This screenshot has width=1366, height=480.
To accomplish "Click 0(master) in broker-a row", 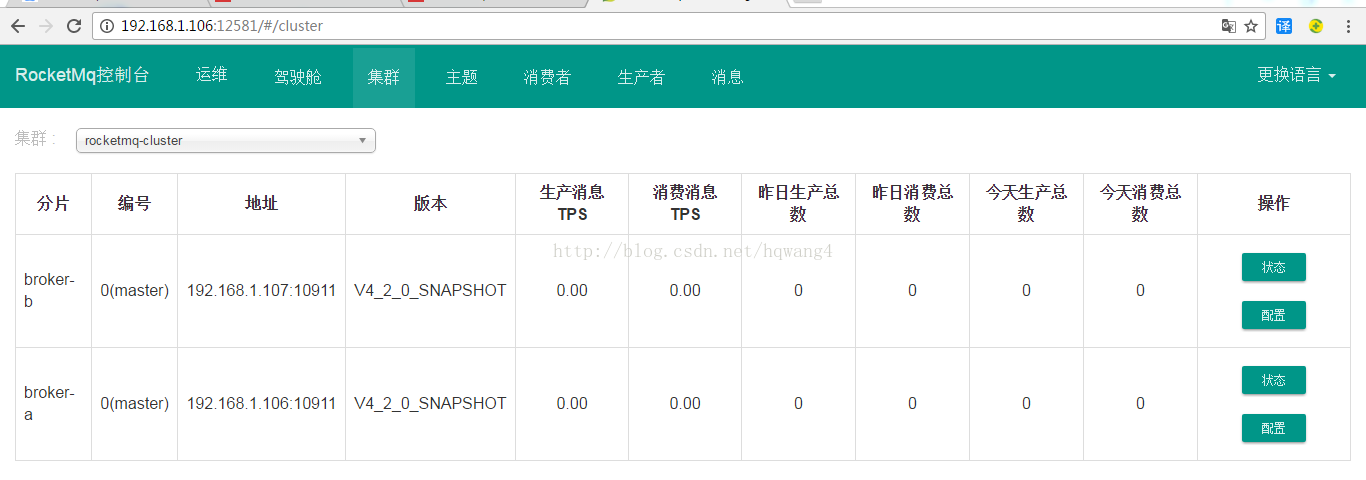I will (x=134, y=404).
